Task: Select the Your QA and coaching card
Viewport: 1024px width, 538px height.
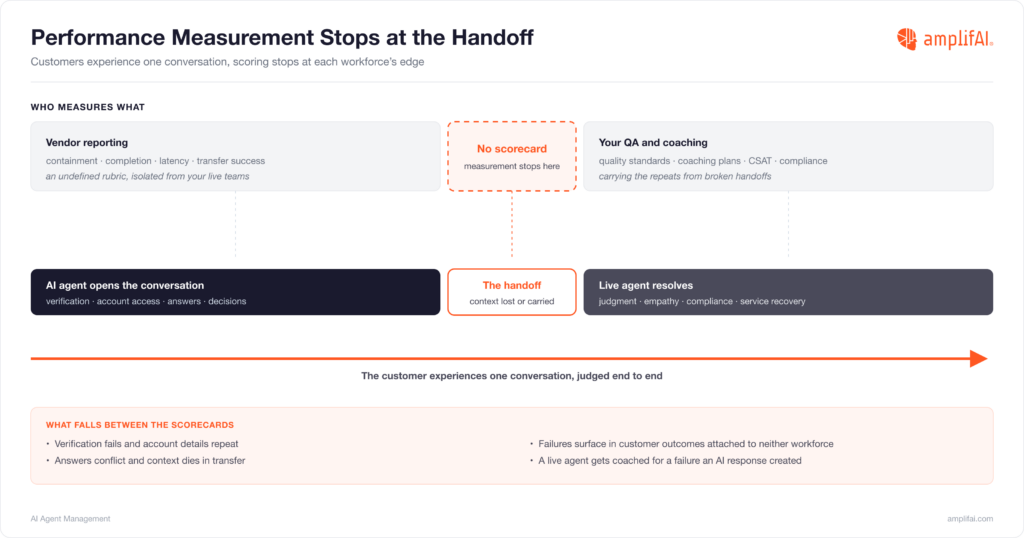Action: tap(788, 156)
